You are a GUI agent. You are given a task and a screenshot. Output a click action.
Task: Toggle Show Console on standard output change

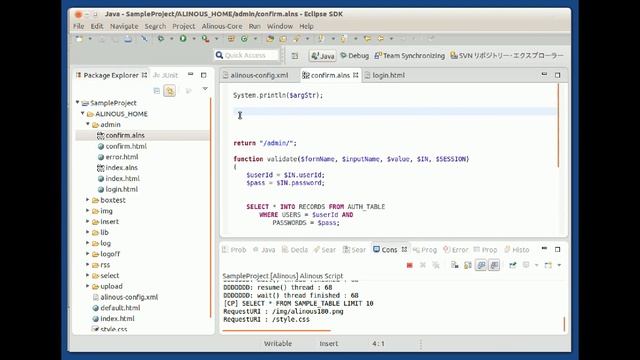pos(481,265)
